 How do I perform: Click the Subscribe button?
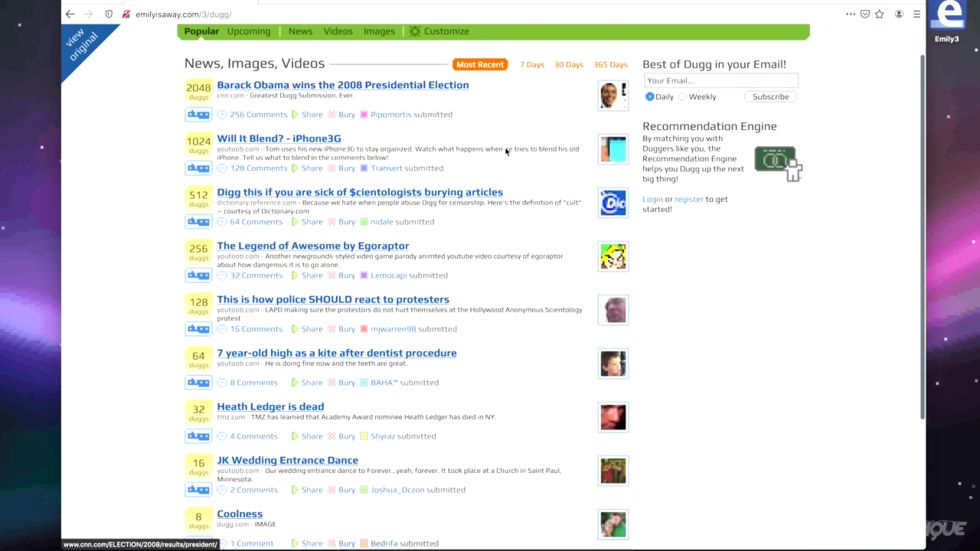click(x=771, y=97)
